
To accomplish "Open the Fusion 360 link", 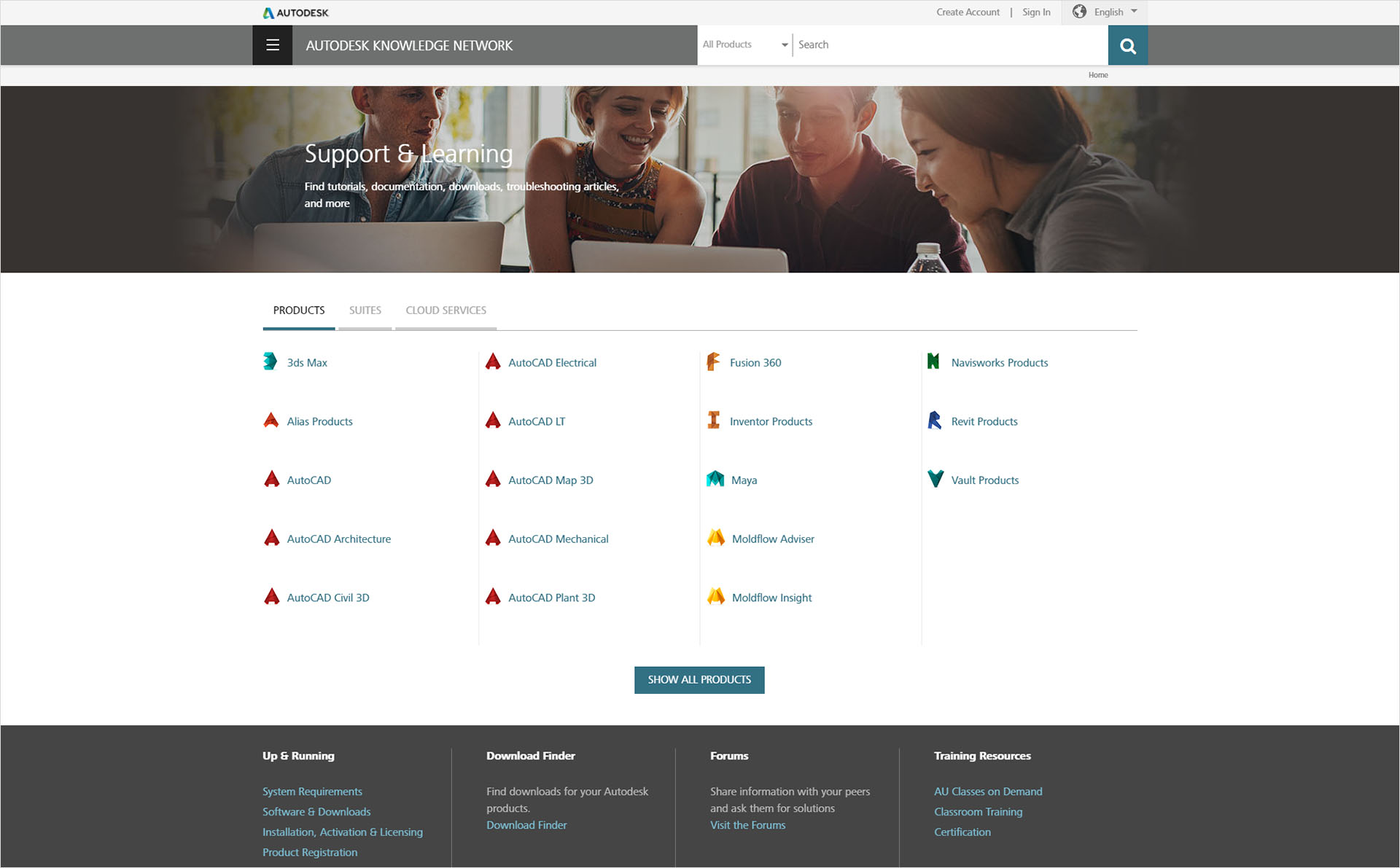I will 755,362.
